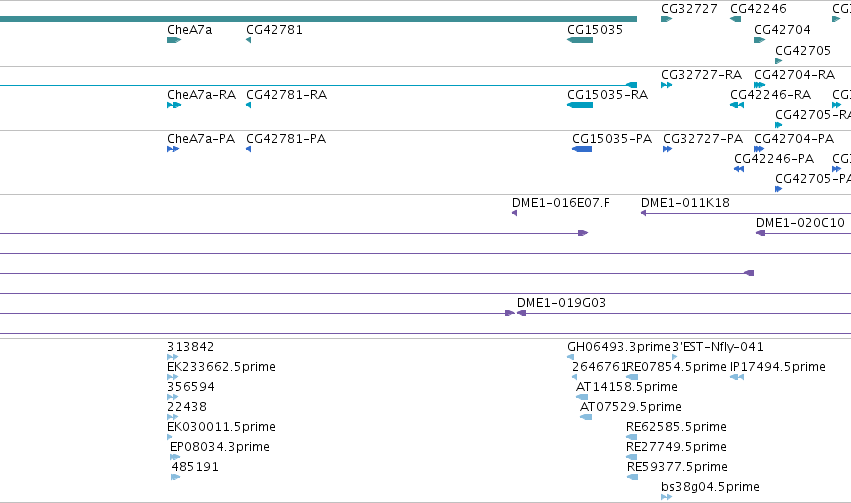Screen dimensions: 851x503
Task: Click the DME1-016E07.F clone marker
Action: point(515,213)
